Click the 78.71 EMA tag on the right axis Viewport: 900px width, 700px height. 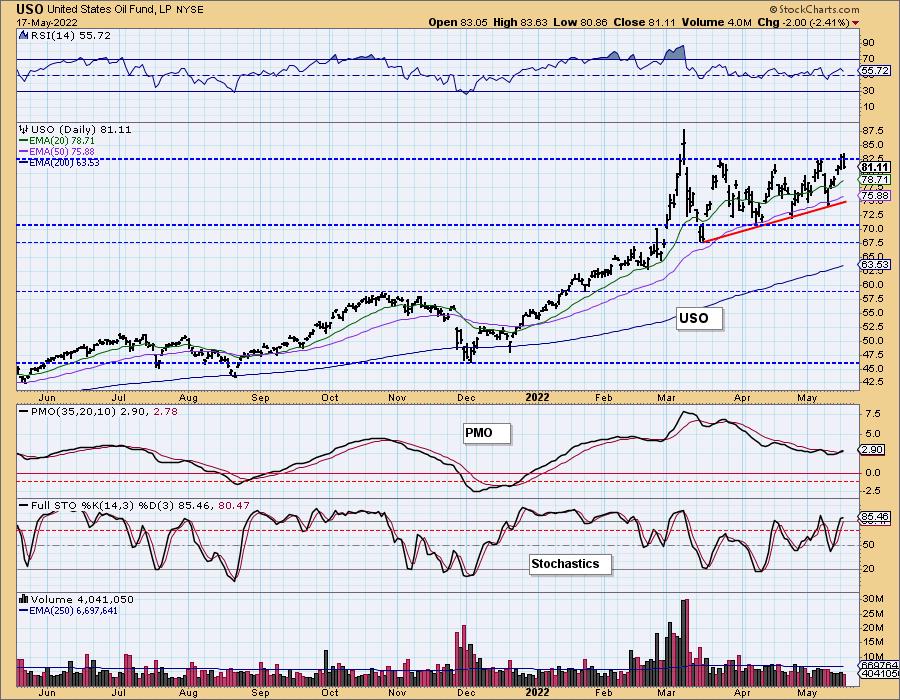tap(876, 180)
